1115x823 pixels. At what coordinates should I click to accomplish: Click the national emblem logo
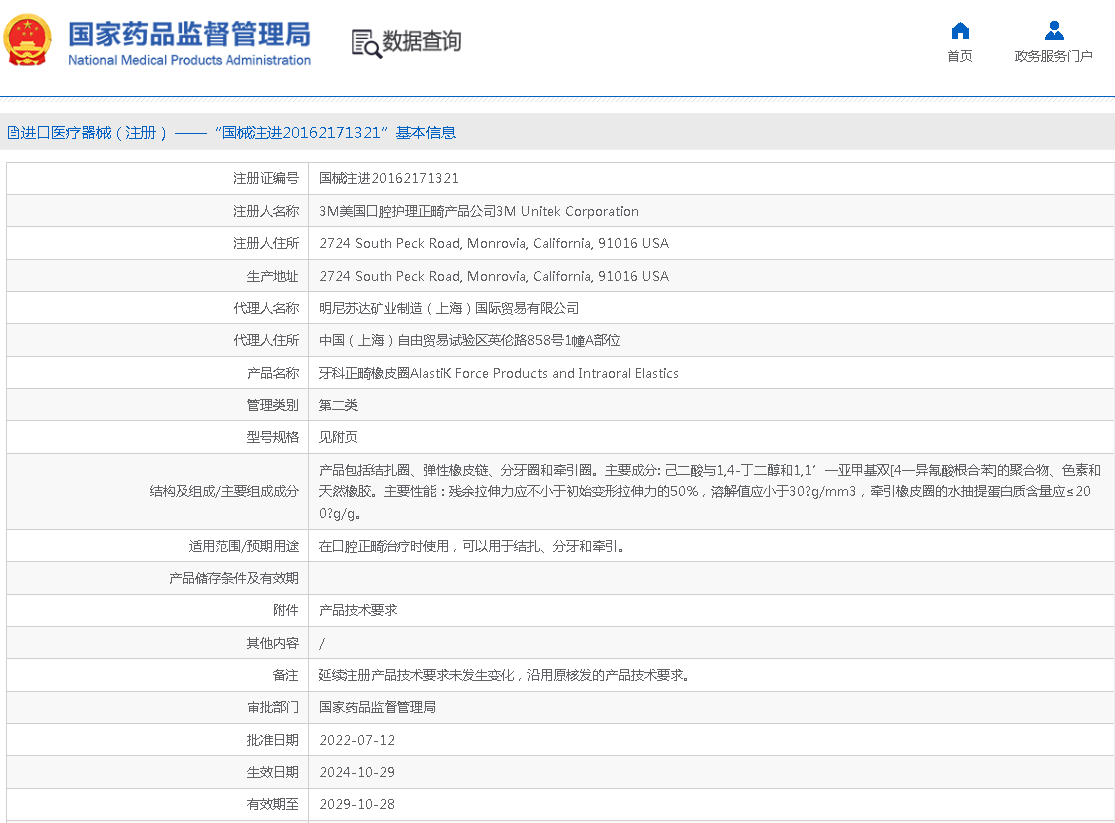[28, 40]
